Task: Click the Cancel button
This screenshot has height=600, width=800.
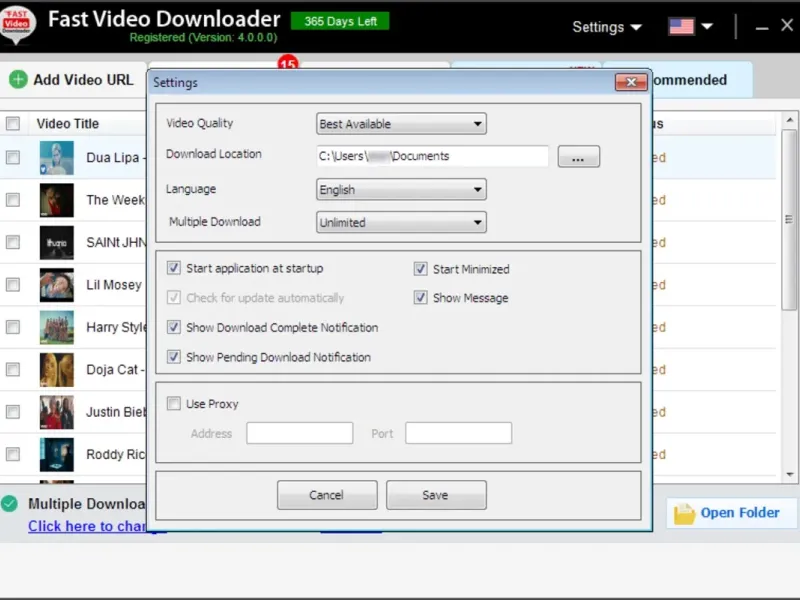Action: click(x=327, y=495)
